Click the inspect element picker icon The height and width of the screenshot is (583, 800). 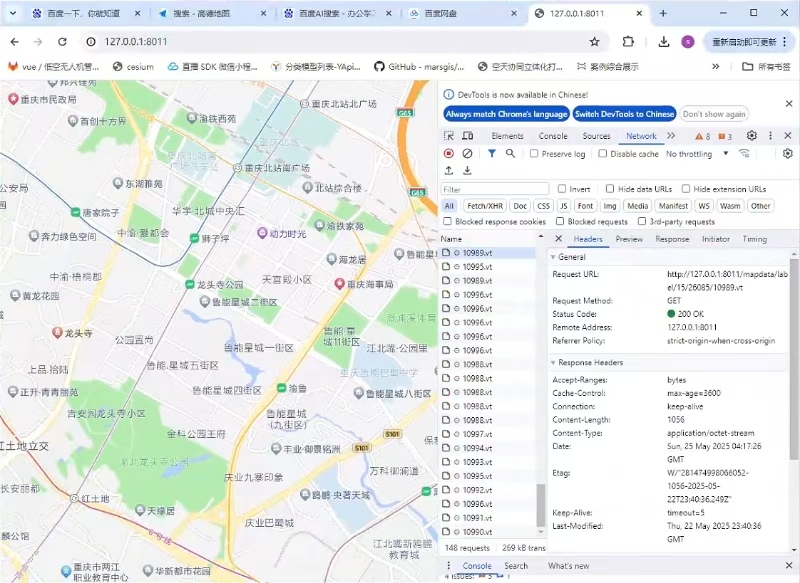(449, 136)
